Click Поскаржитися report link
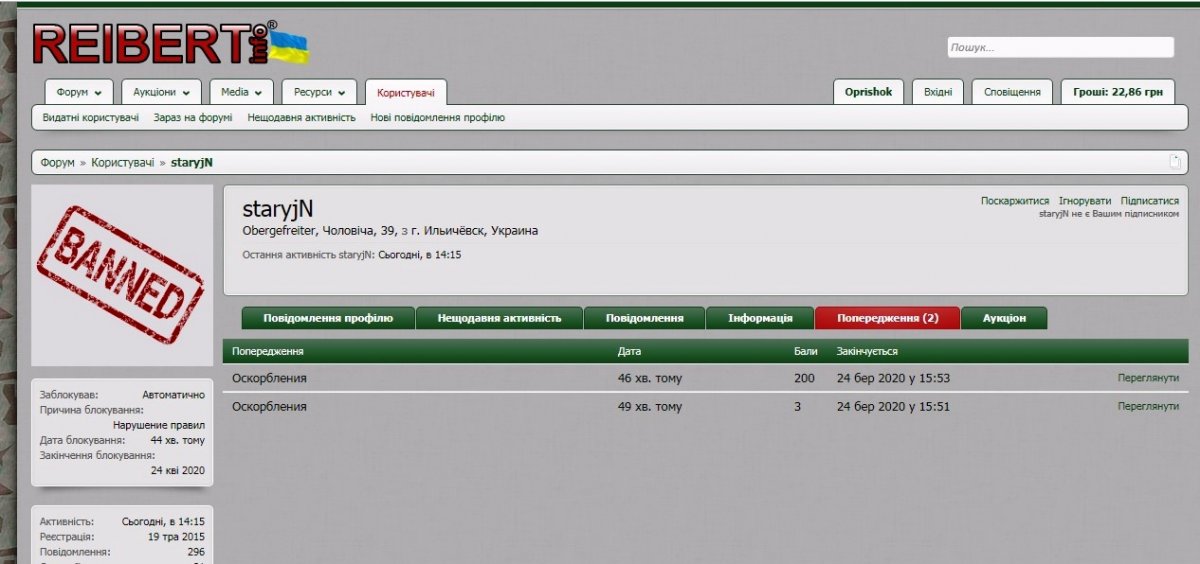The width and height of the screenshot is (1200, 564). (1015, 201)
